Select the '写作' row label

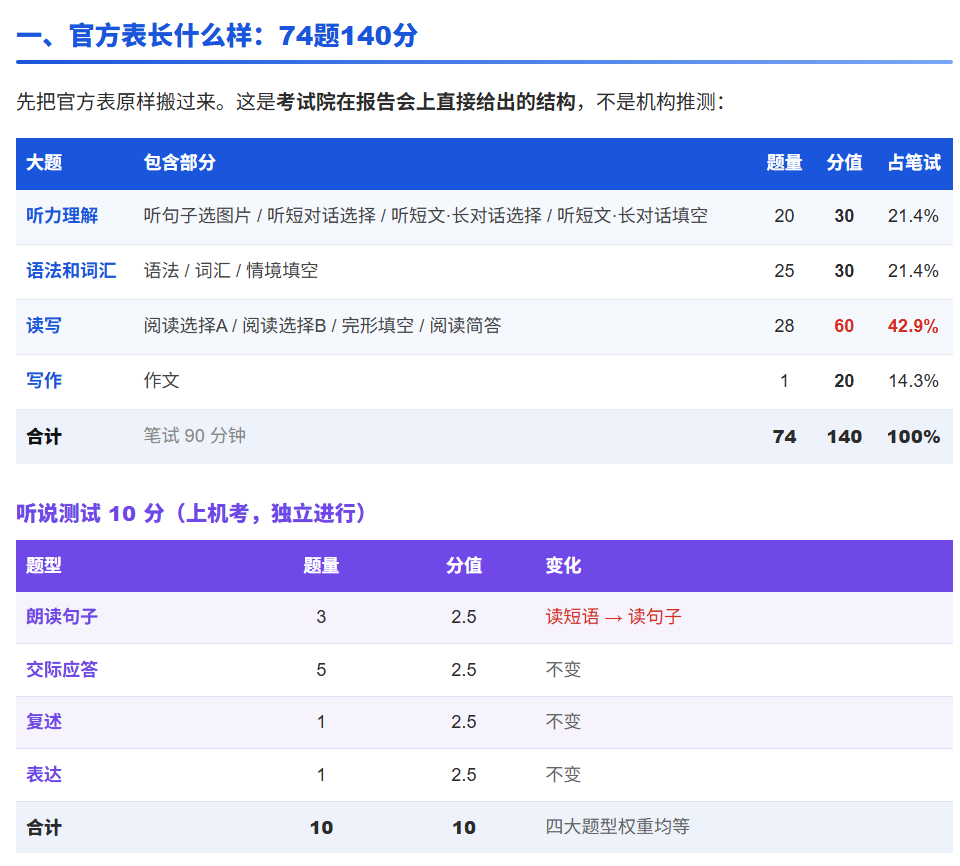point(44,380)
